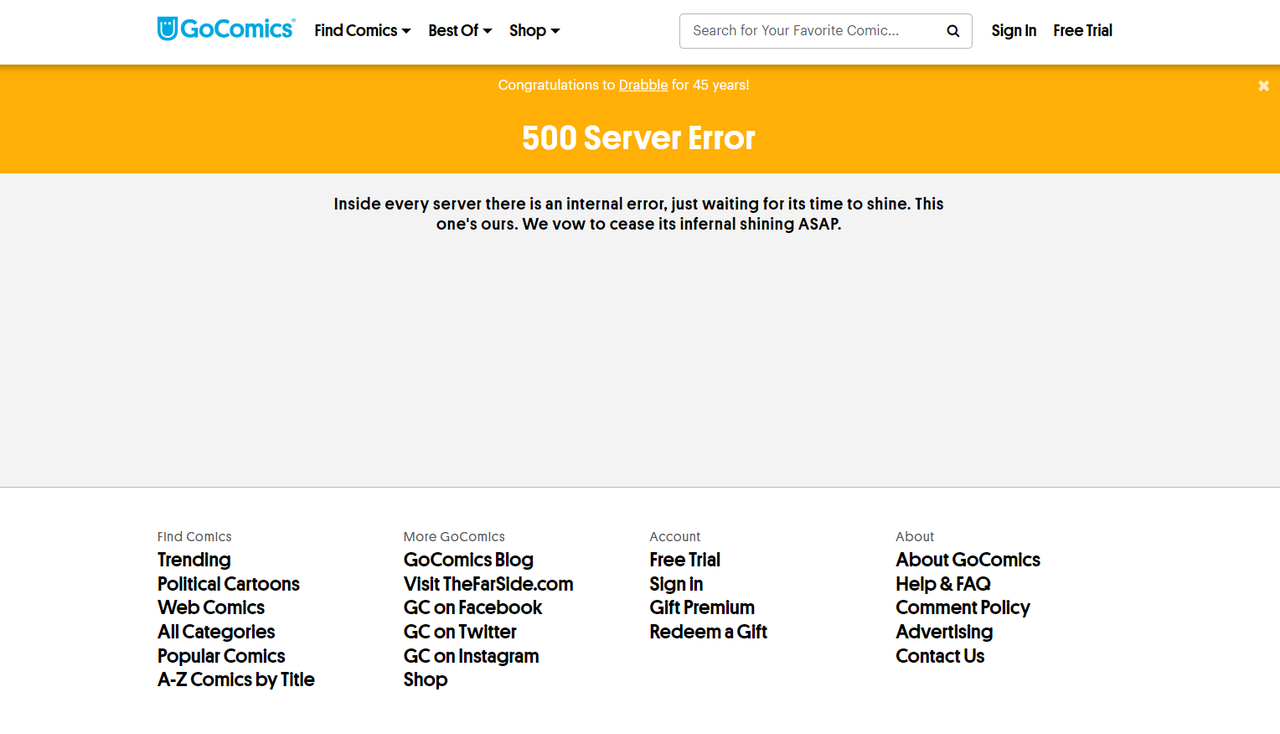Open GC on Instagram link

[x=471, y=656]
